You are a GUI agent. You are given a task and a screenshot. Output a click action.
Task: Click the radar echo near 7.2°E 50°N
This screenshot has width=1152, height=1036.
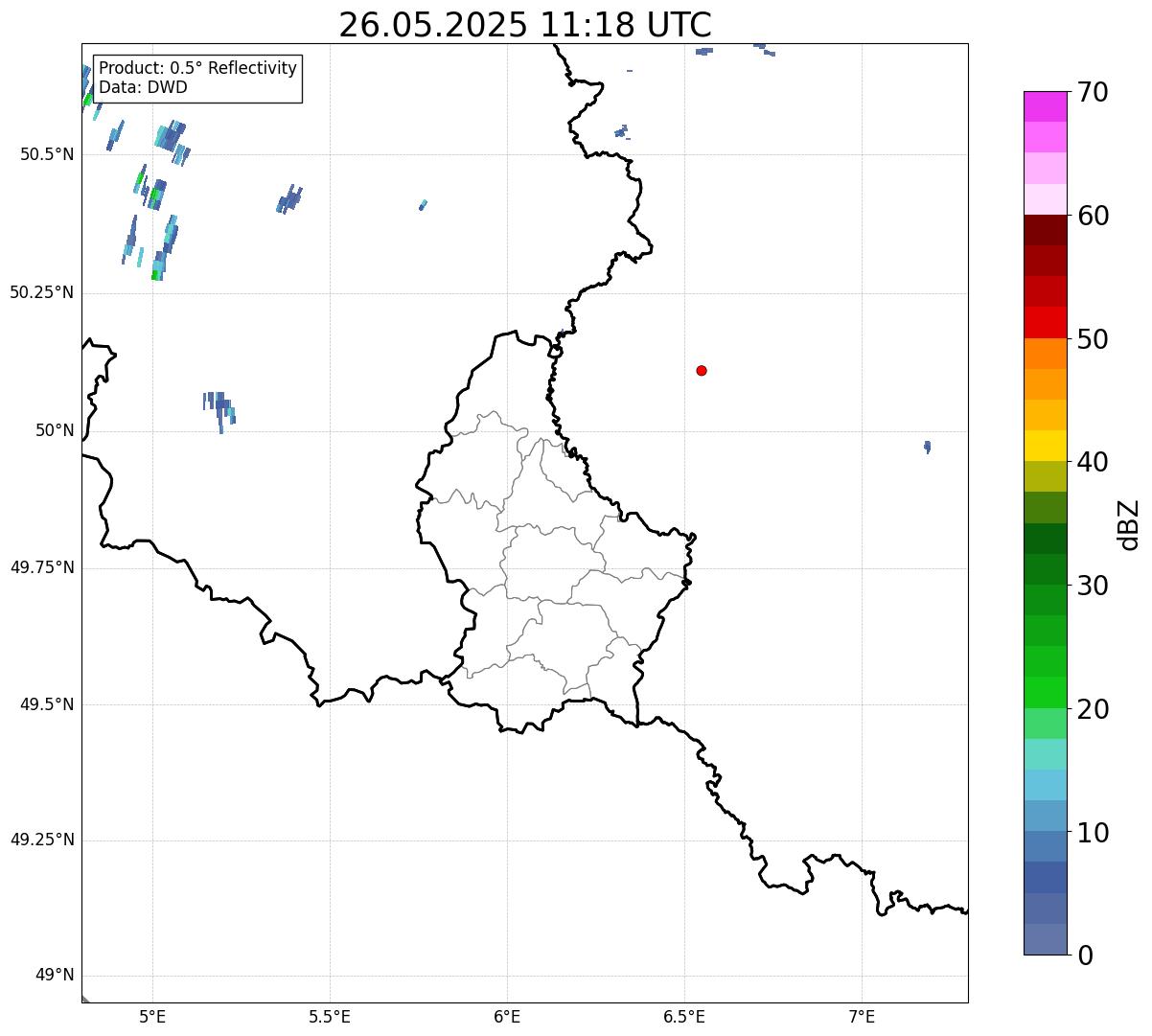(928, 447)
